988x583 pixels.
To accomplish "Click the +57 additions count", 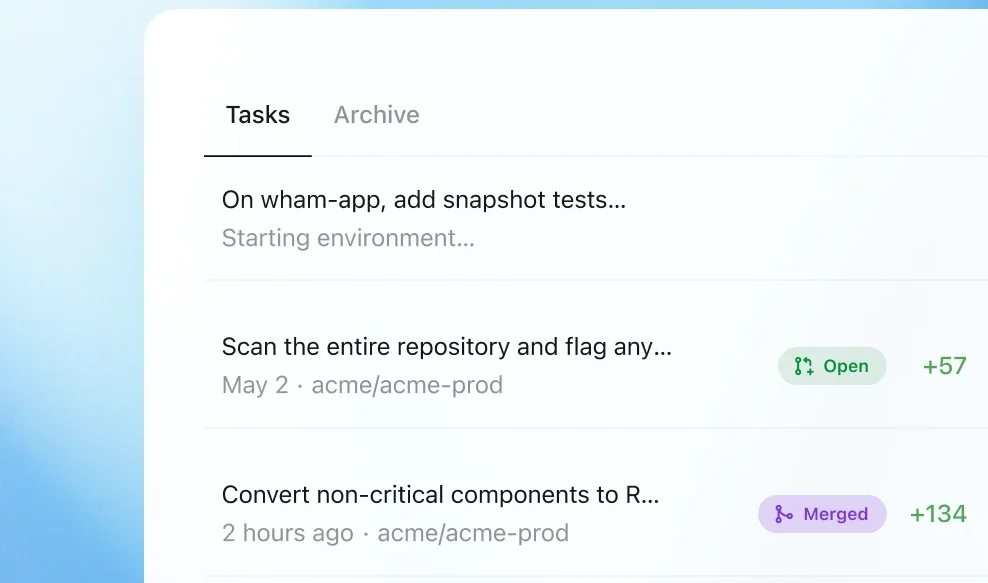I will pyautogui.click(x=944, y=366).
